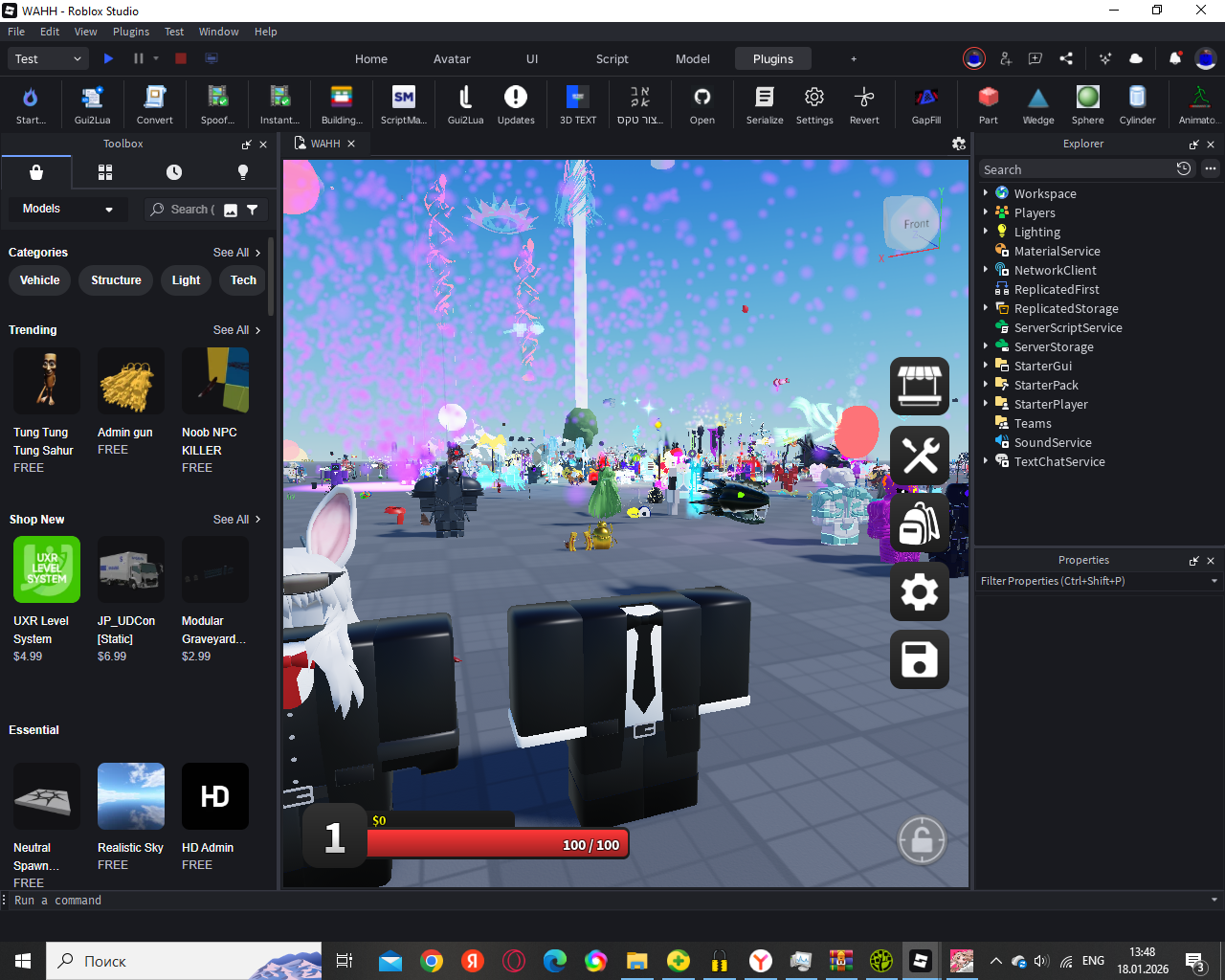This screenshot has height=980, width=1225.
Task: Expand the StarterGui node
Action: (x=985, y=366)
